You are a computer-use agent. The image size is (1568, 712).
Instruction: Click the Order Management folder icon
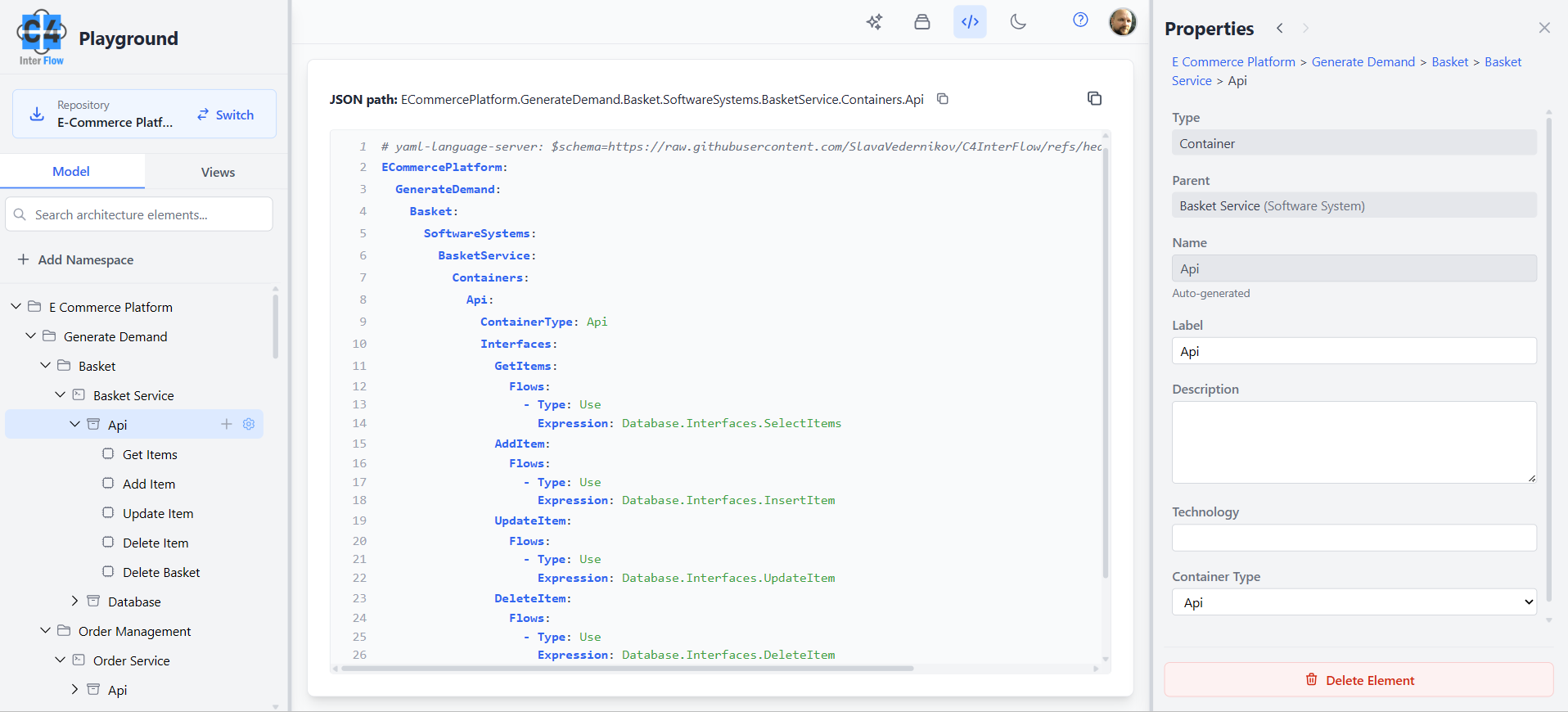64,630
